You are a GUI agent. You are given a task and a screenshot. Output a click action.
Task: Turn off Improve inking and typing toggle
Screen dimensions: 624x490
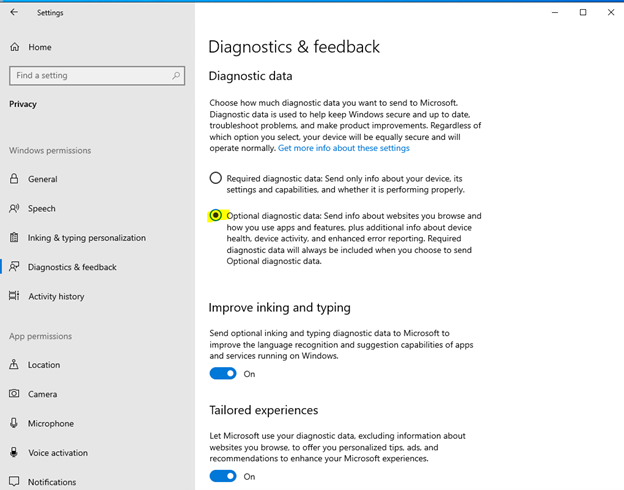click(x=223, y=373)
